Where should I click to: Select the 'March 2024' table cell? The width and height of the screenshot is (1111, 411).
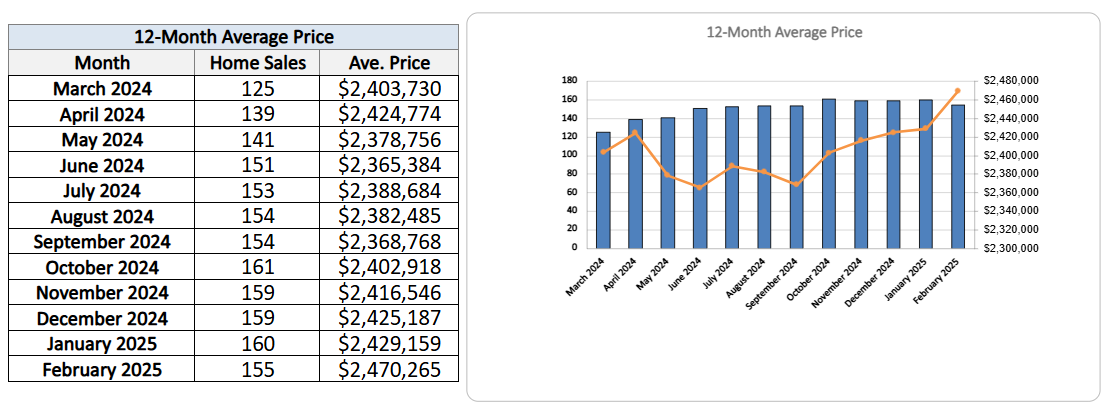pos(102,89)
